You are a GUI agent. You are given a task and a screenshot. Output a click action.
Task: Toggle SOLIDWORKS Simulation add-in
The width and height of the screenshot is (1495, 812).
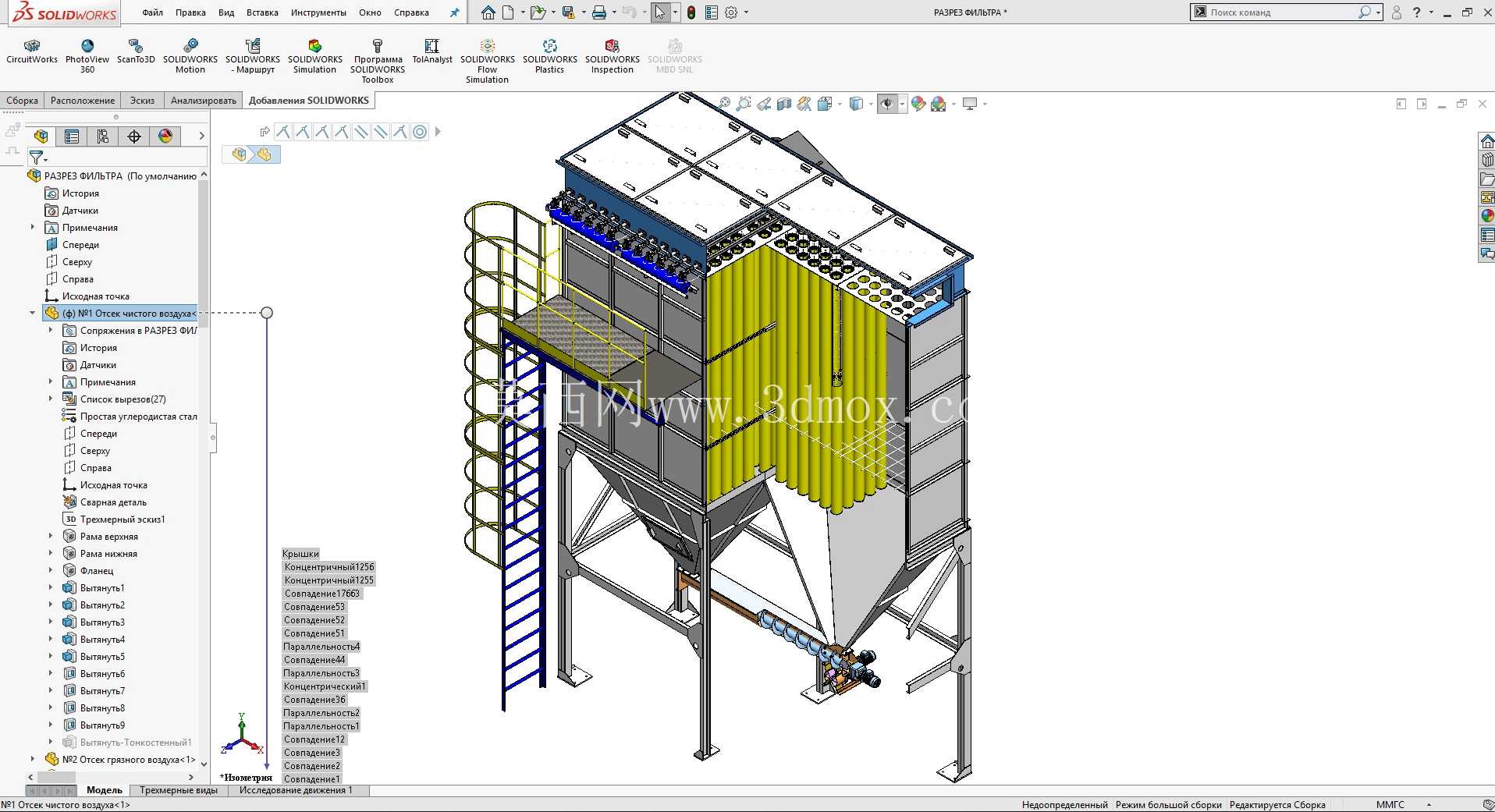(315, 56)
